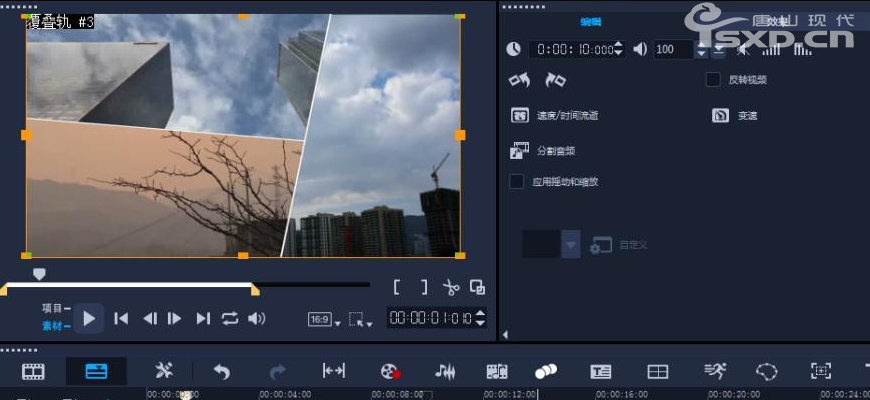Open the pan & zoom preset dropdown arrow

click(x=571, y=245)
